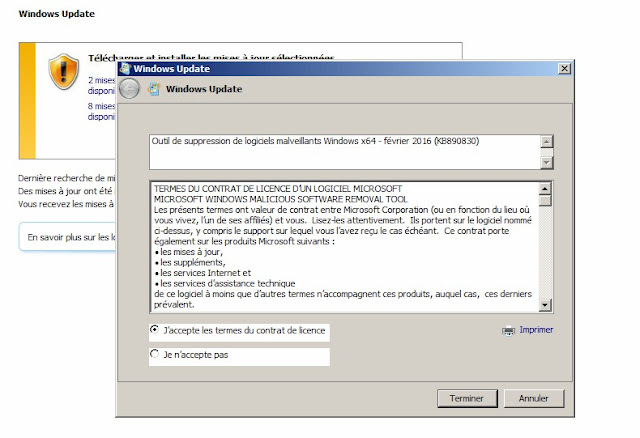Click the Windows Update icon in the title bar

(125, 69)
